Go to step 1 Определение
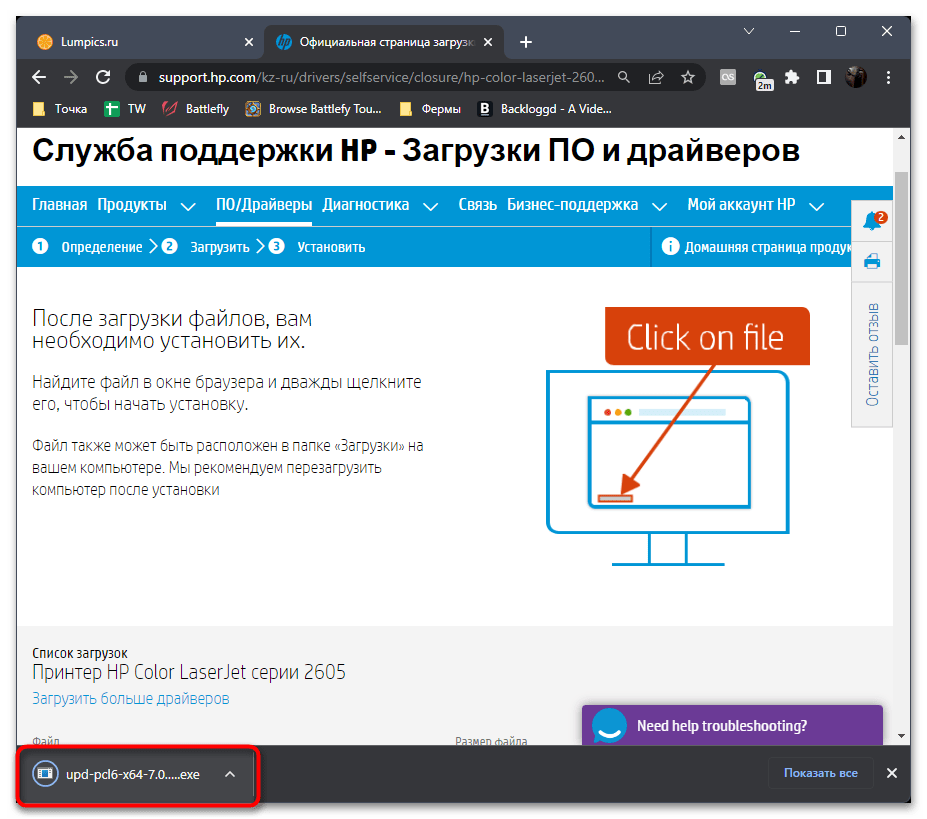The height and width of the screenshot is (819, 927). 87,247
